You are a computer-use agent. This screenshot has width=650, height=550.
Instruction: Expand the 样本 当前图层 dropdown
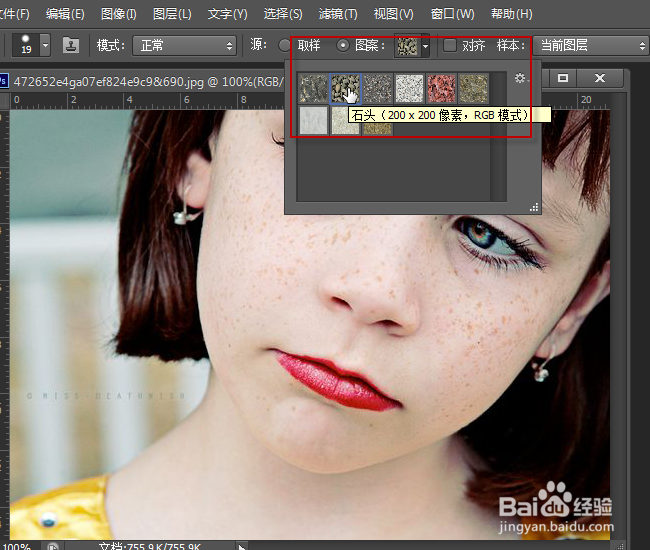tap(590, 45)
